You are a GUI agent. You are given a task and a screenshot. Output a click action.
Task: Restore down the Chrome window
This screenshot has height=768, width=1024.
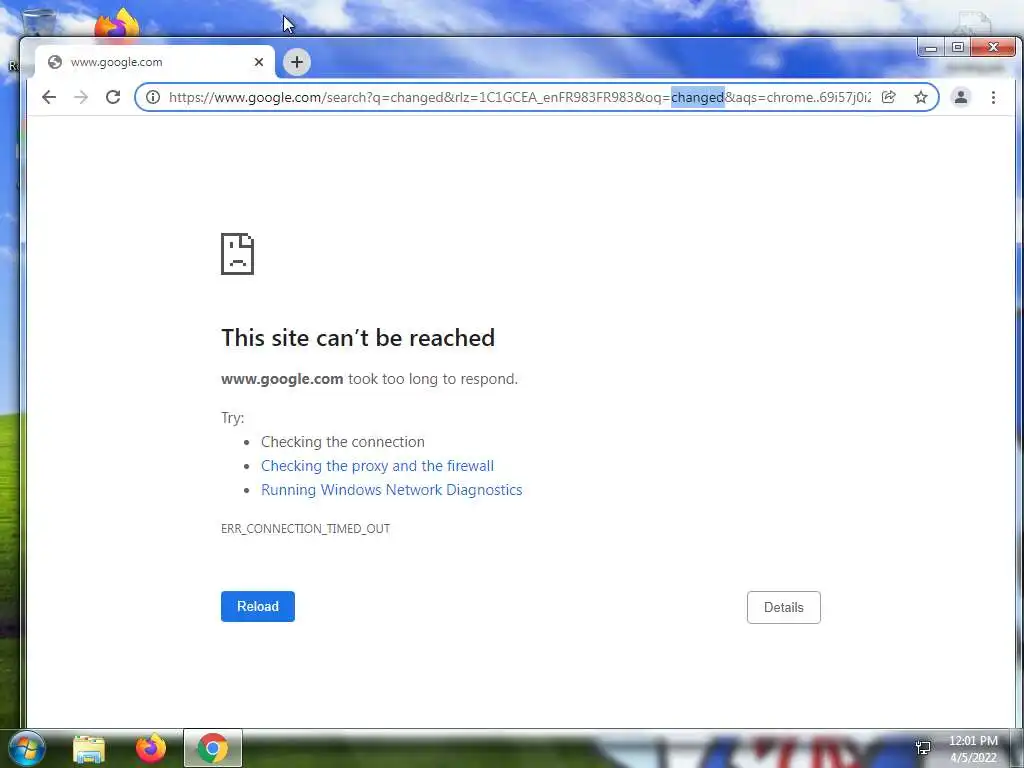tap(958, 48)
